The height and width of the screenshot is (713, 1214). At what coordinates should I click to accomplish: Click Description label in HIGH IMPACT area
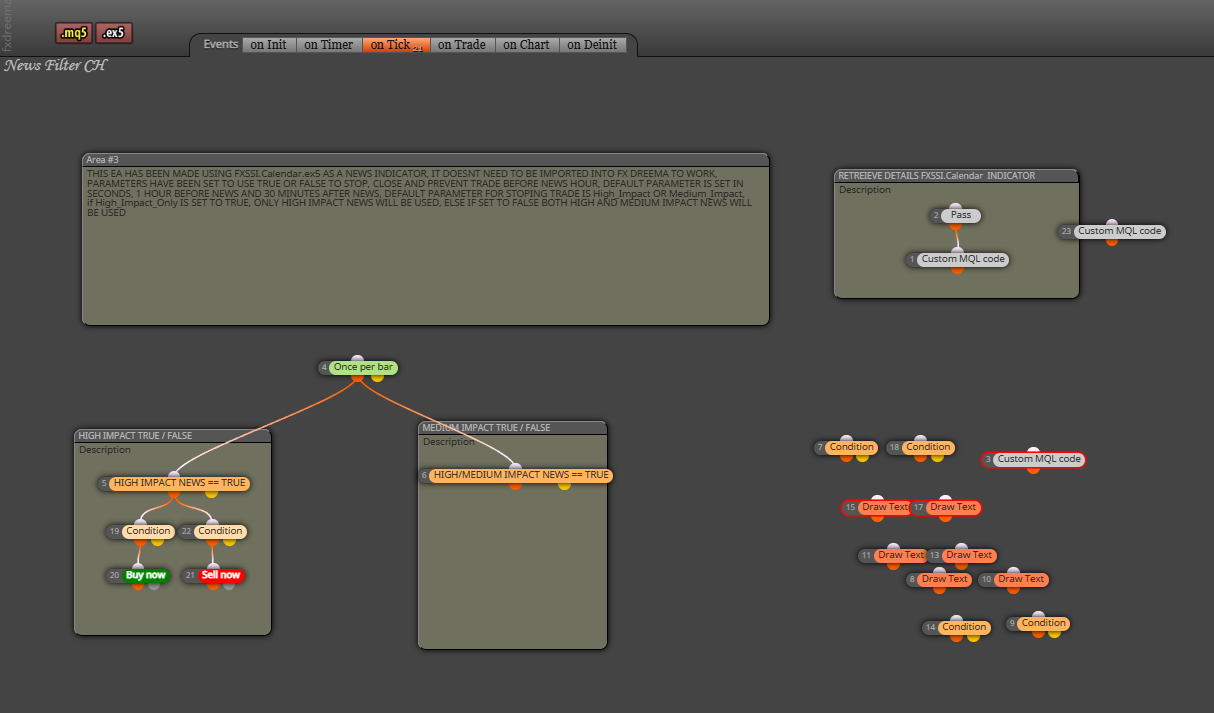click(x=105, y=450)
